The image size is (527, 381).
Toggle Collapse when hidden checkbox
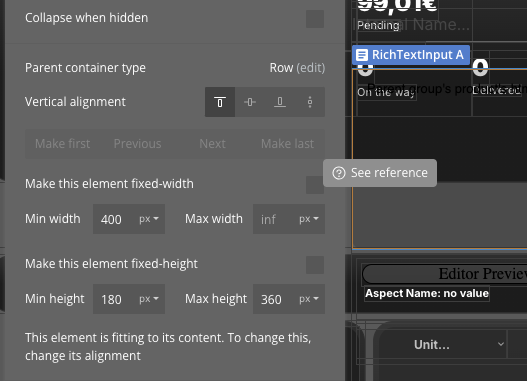(315, 19)
